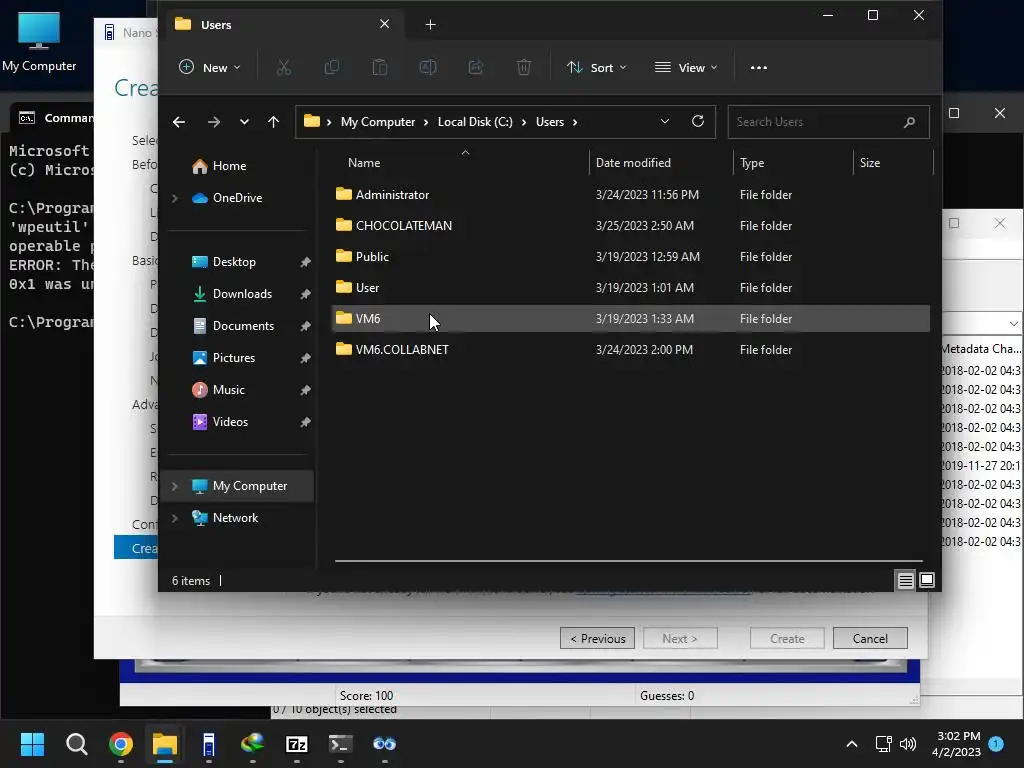1024x768 pixels.
Task: Expand My Computer tree node
Action: click(x=174, y=486)
